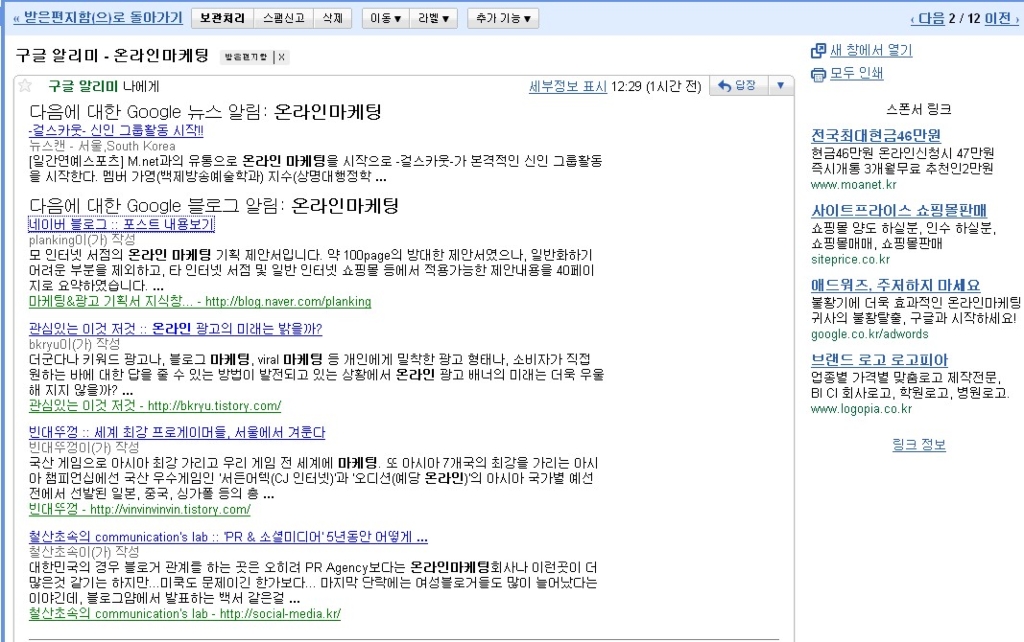Click timestamp 12:29 (1시간 전)
1024x642 pixels.
[x=656, y=86]
